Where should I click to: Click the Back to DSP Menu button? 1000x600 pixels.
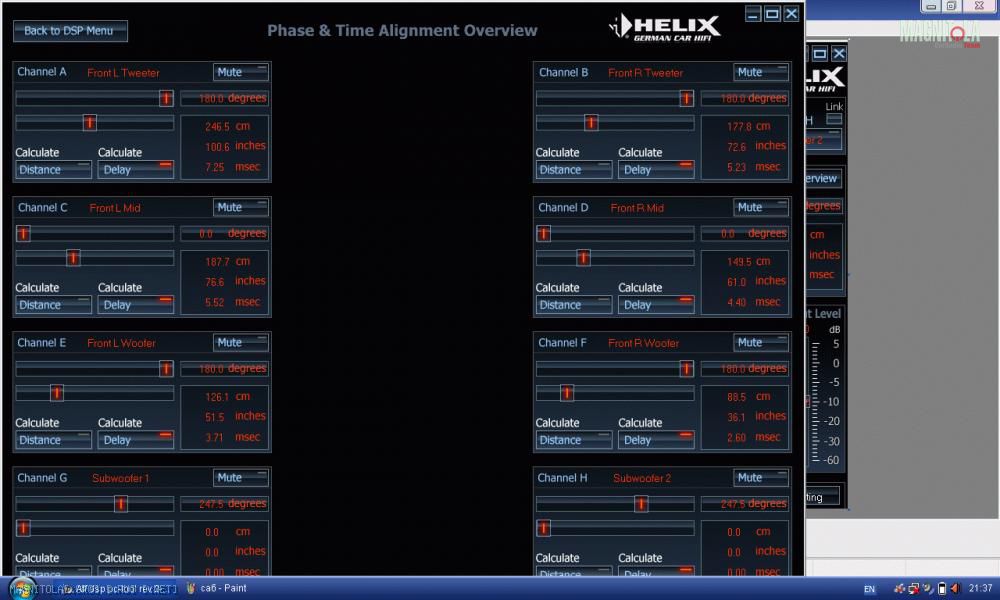point(70,31)
